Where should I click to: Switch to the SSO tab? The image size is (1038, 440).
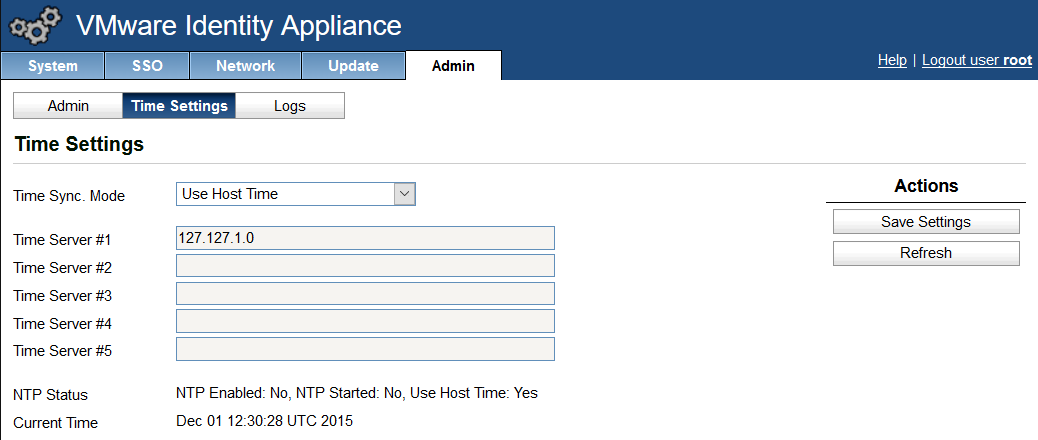pyautogui.click(x=147, y=66)
